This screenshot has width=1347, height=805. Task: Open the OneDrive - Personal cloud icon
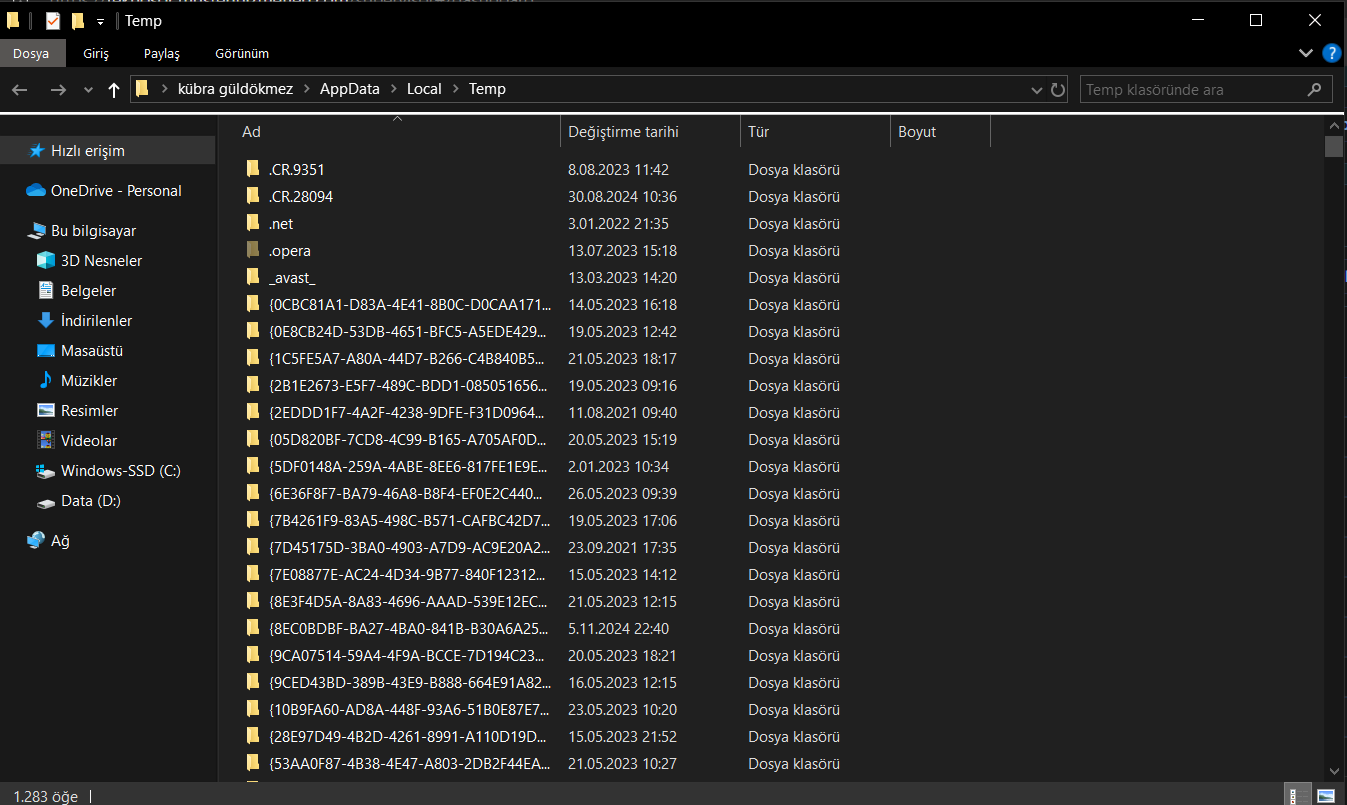[x=36, y=191]
